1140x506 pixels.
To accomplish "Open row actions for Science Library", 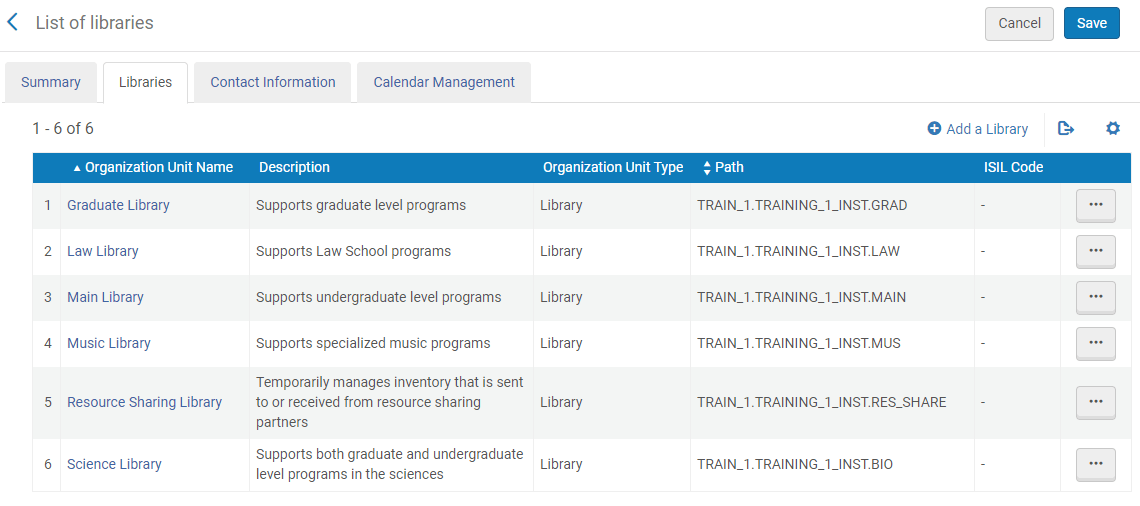I will [x=1096, y=464].
